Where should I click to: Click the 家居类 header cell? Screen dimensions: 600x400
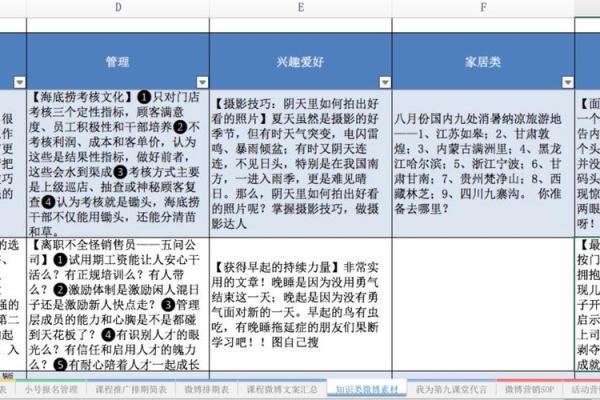[x=484, y=62]
